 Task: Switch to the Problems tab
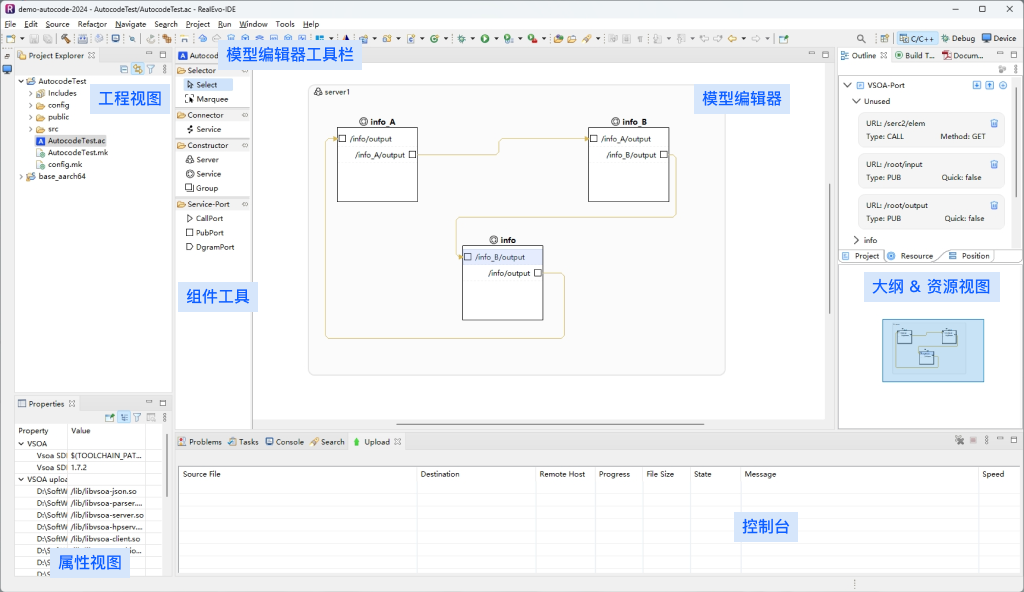click(200, 442)
